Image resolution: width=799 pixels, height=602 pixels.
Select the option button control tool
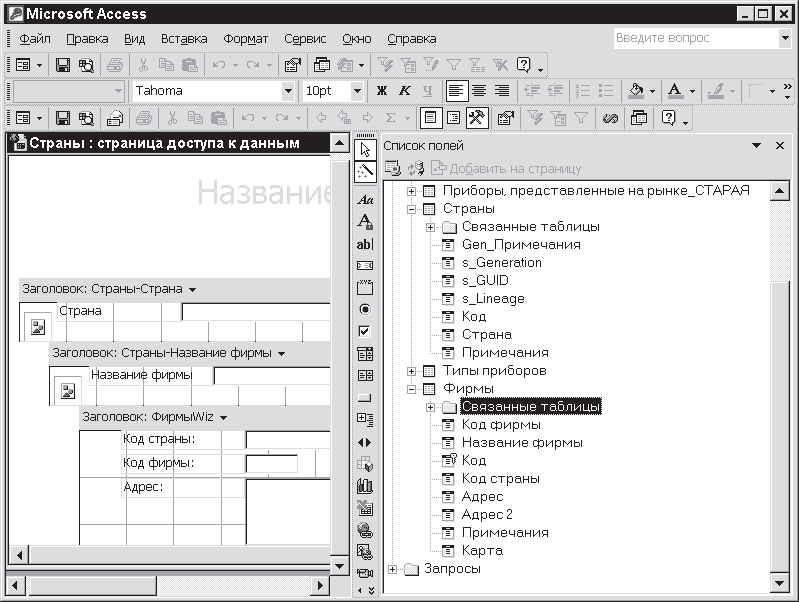point(365,309)
